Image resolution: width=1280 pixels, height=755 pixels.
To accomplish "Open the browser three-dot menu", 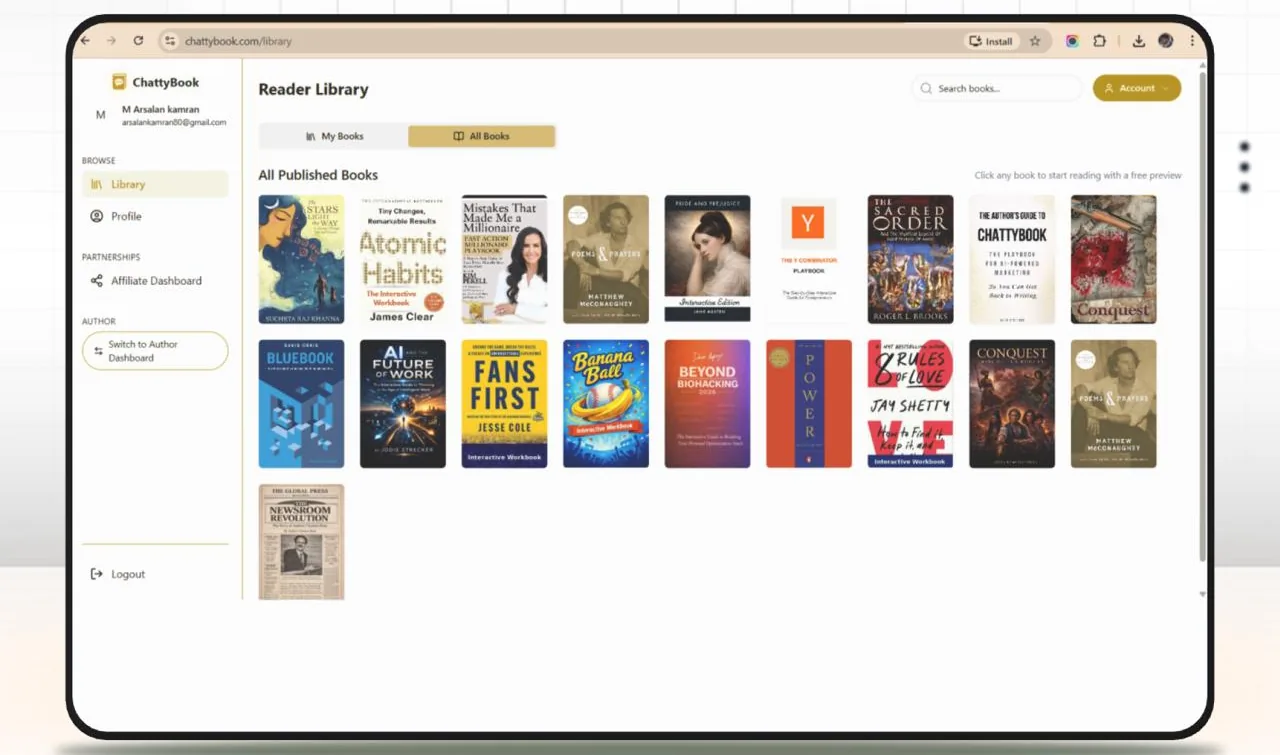I will pyautogui.click(x=1192, y=41).
